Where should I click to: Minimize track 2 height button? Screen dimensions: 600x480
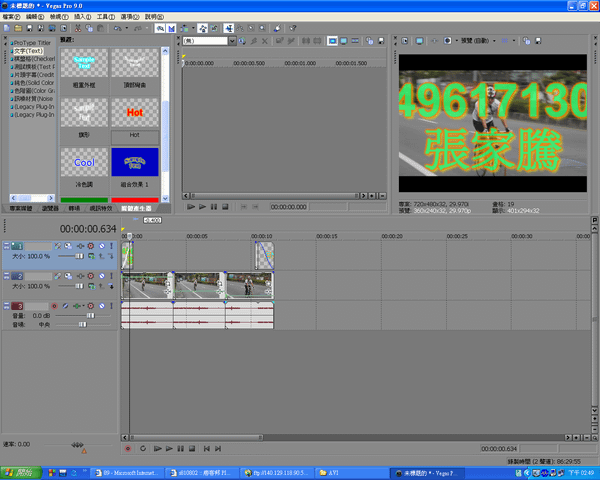[6, 276]
